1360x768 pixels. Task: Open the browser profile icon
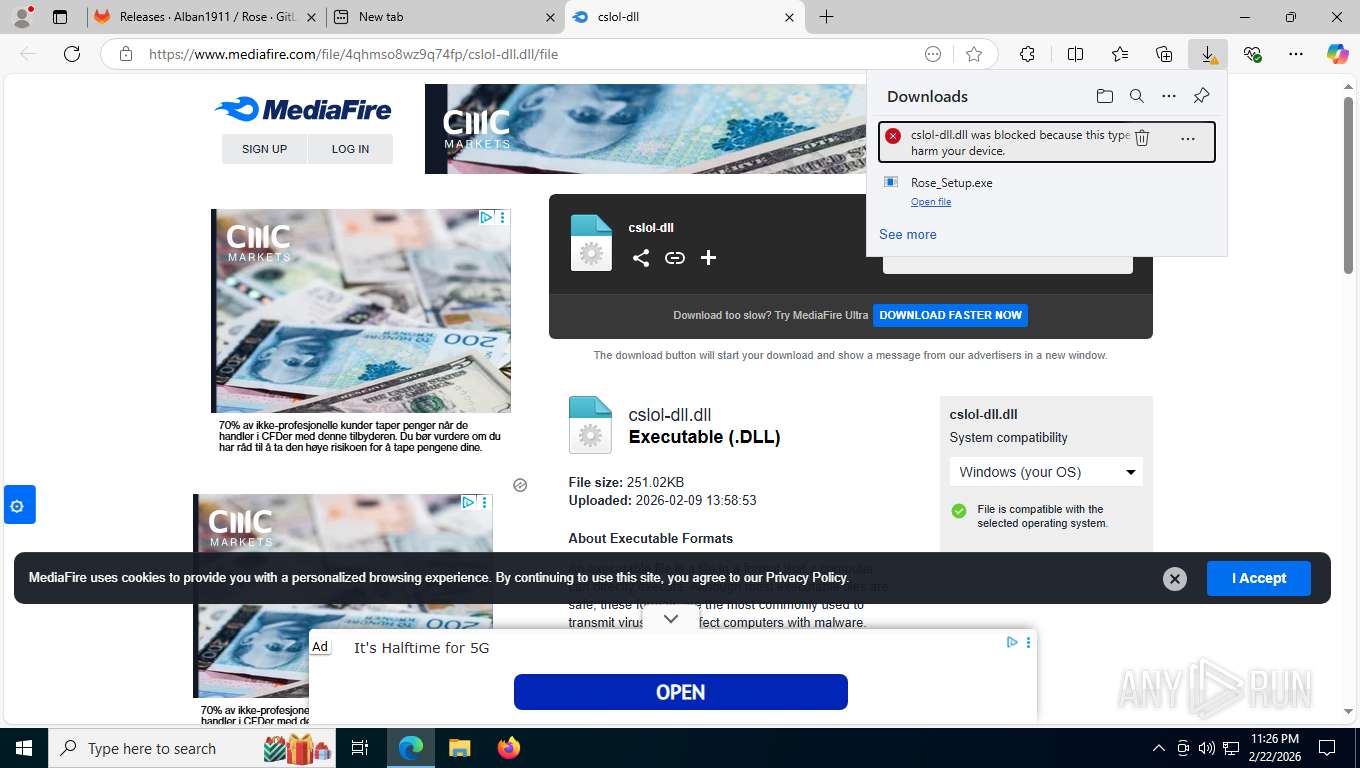[x=21, y=17]
